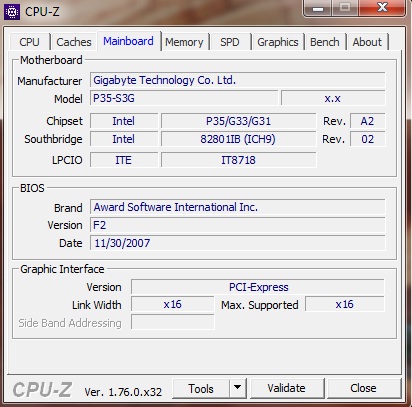Open the Tools dropdown arrow
The width and height of the screenshot is (412, 407).
tap(237, 388)
